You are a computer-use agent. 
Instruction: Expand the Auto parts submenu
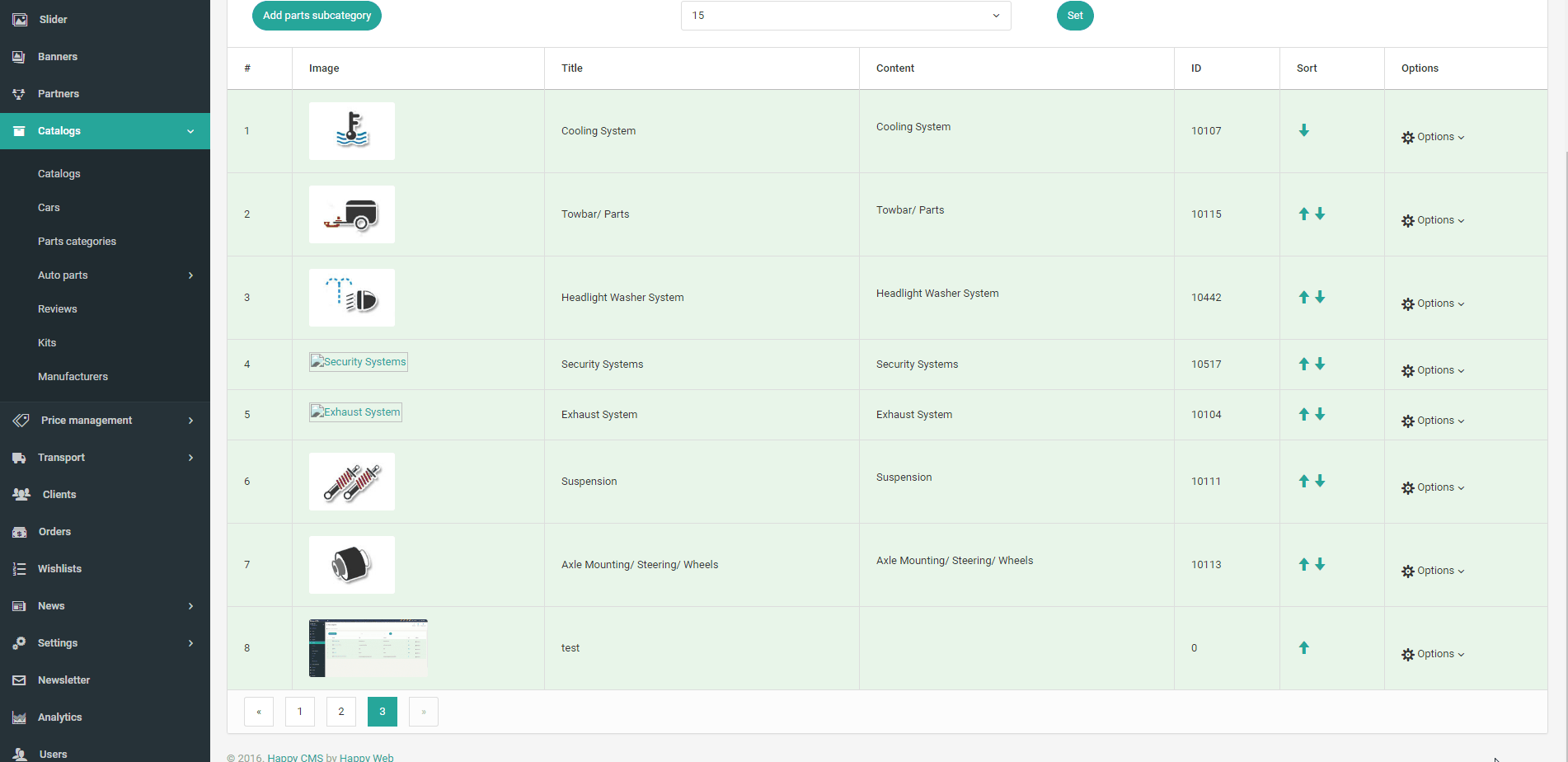105,275
